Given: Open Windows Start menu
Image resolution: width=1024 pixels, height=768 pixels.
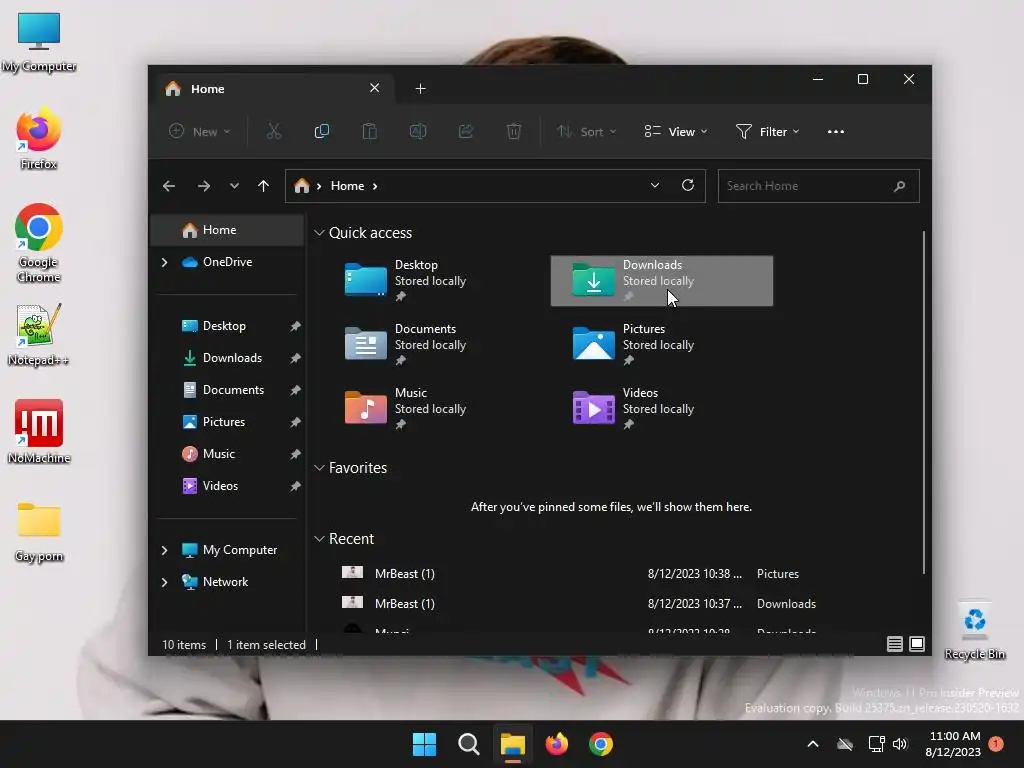Looking at the screenshot, I should pos(424,744).
